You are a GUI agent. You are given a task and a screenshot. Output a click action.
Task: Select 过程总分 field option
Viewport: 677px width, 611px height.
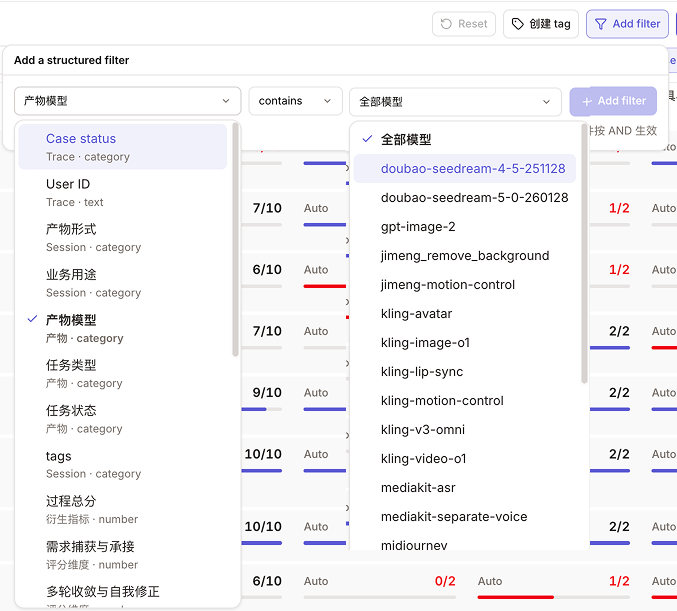(123, 510)
